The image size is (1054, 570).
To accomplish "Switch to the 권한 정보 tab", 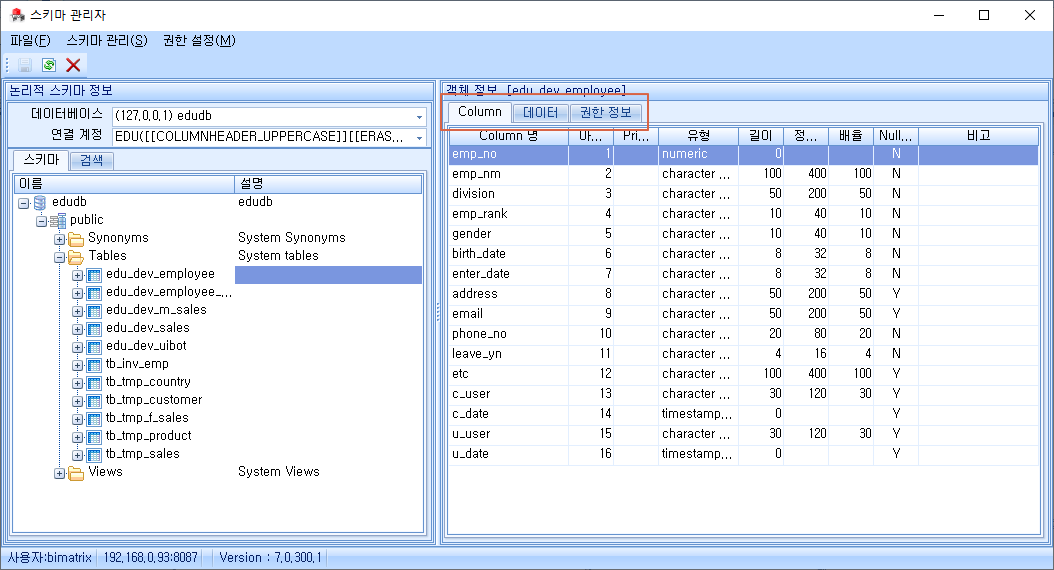I will click(x=606, y=113).
